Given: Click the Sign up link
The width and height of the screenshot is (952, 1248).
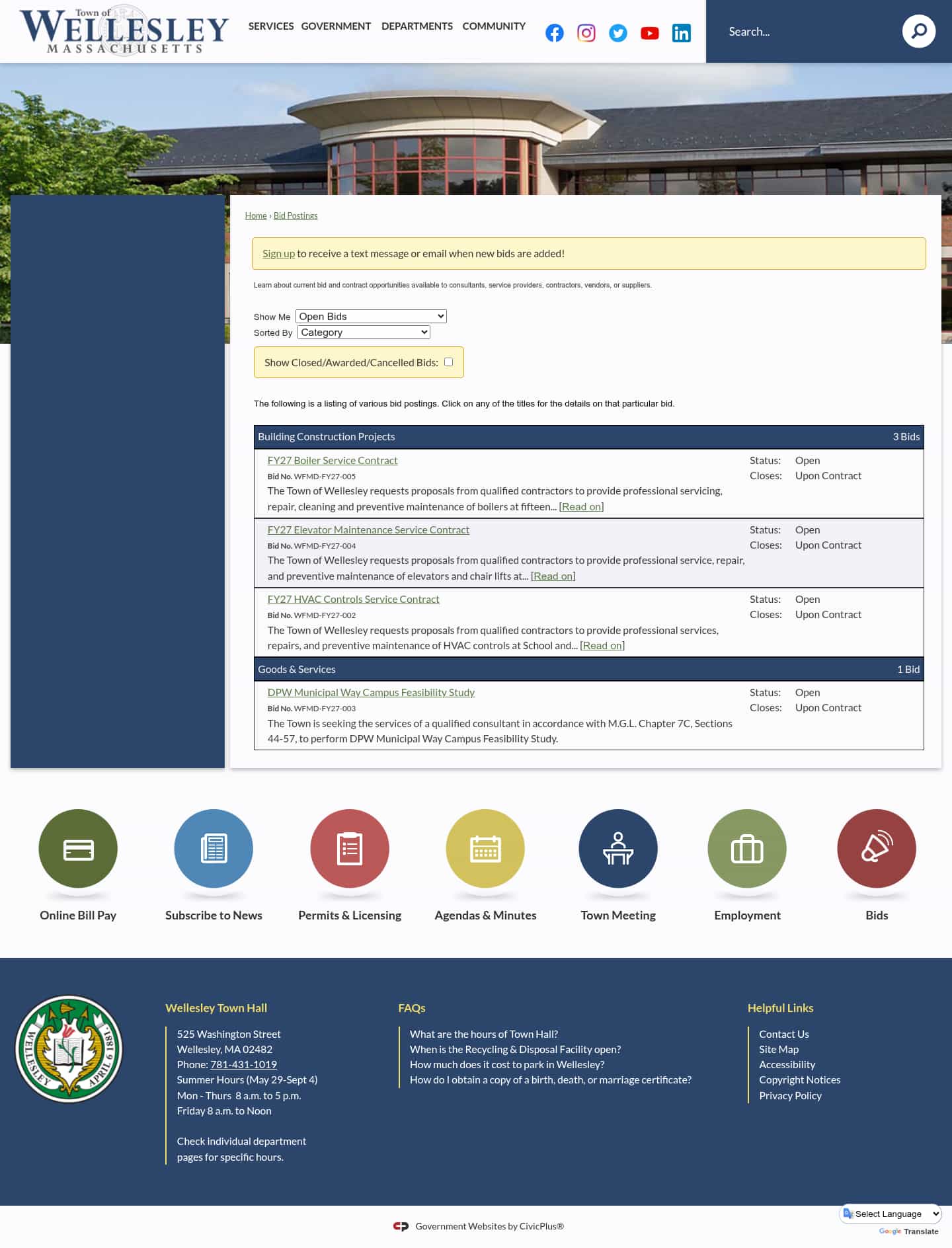Looking at the screenshot, I should [278, 253].
